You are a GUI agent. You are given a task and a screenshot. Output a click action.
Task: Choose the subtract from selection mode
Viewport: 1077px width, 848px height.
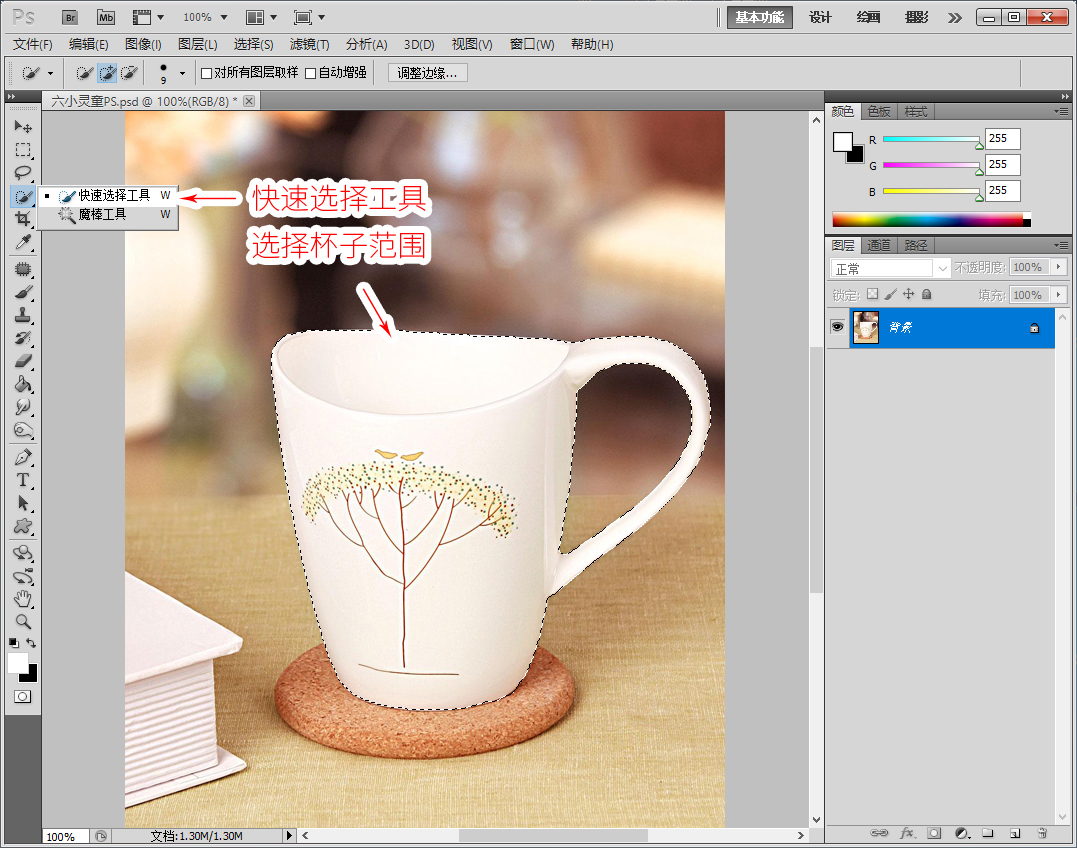click(x=129, y=73)
